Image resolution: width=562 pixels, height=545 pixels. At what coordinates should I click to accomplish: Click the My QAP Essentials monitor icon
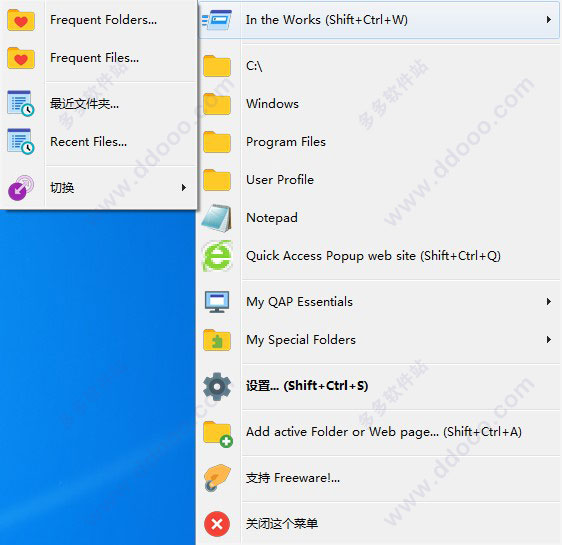[217, 302]
